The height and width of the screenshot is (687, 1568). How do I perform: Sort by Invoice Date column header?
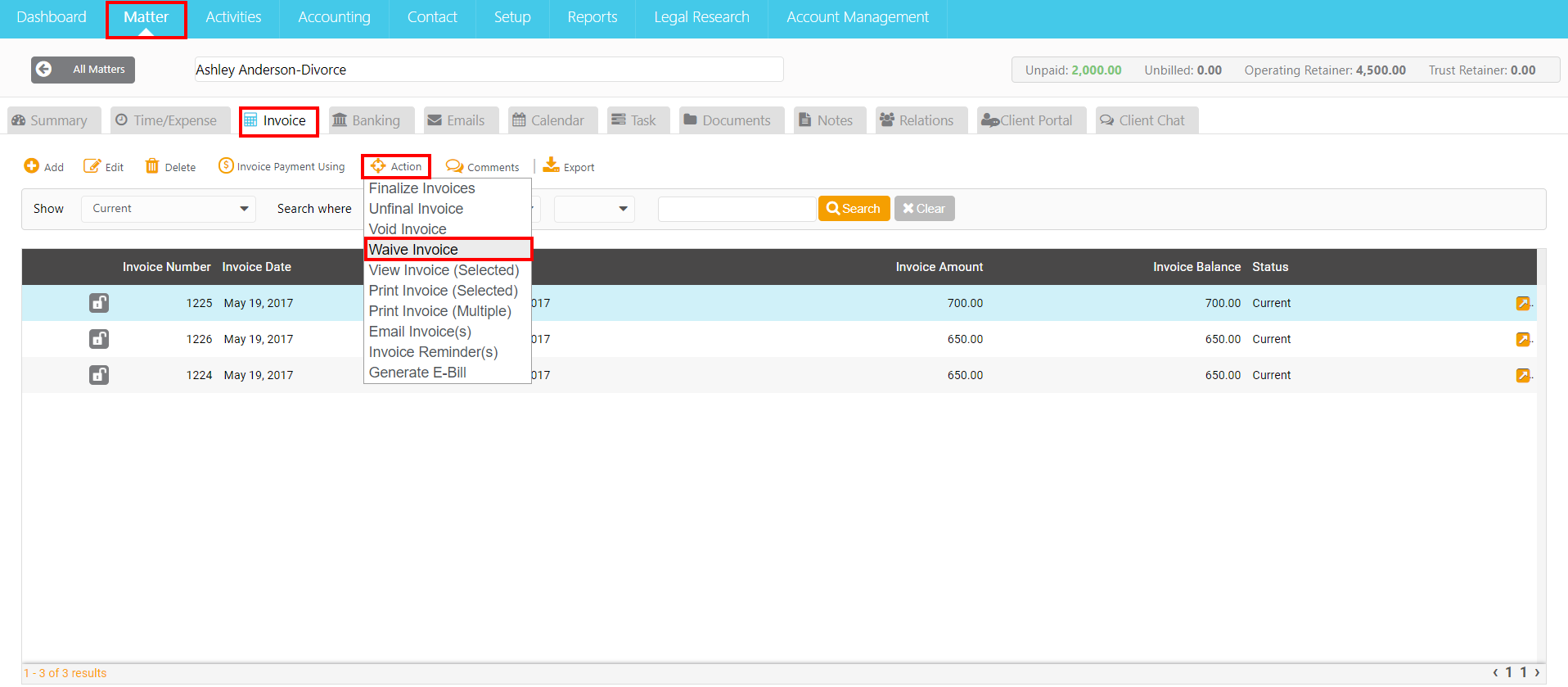pyautogui.click(x=256, y=267)
